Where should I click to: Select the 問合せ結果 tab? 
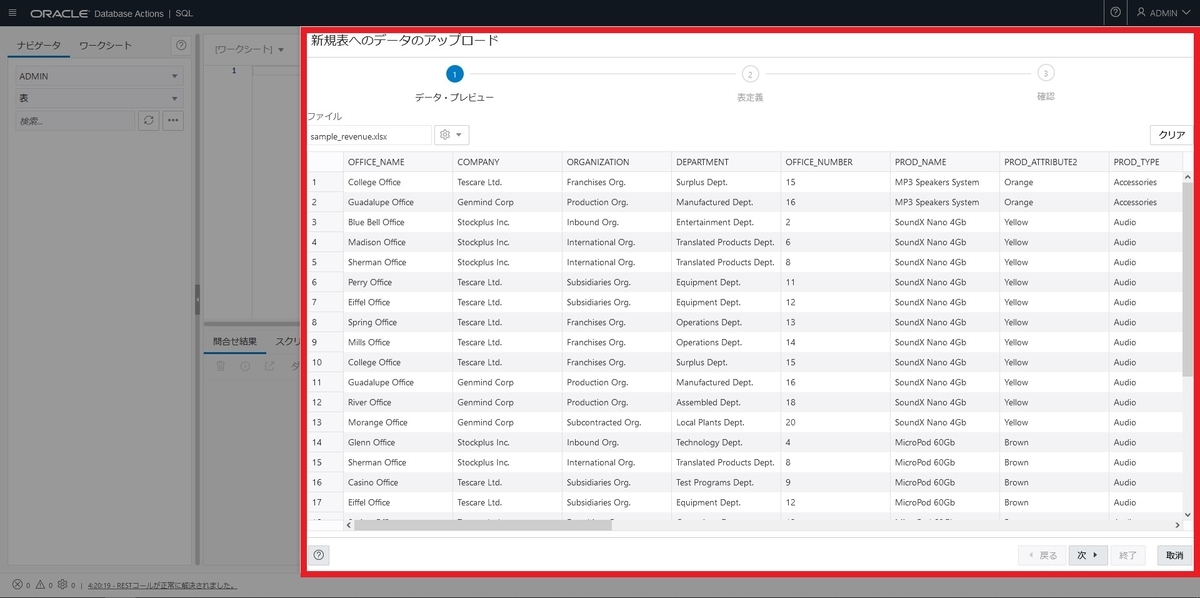234,341
